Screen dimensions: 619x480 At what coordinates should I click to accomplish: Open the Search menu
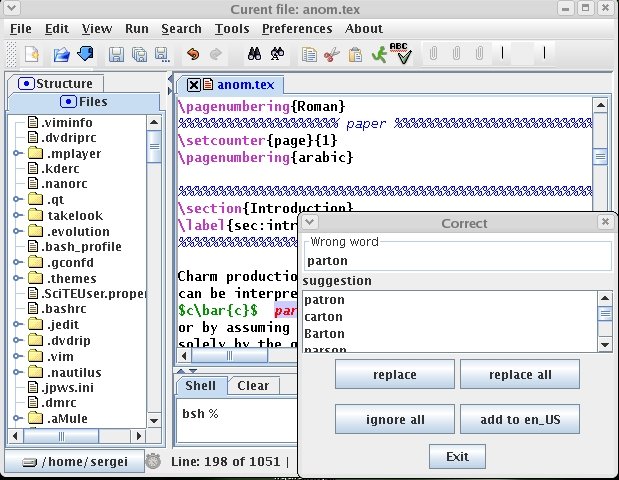pyautogui.click(x=181, y=29)
